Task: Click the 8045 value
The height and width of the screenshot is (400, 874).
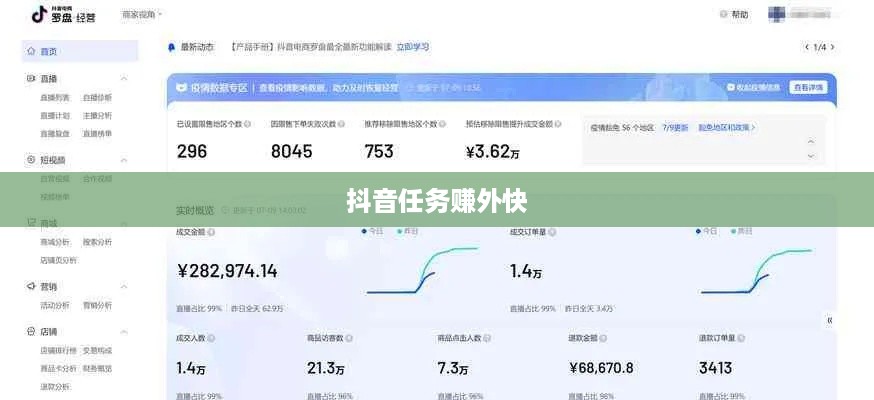Action: pos(292,151)
